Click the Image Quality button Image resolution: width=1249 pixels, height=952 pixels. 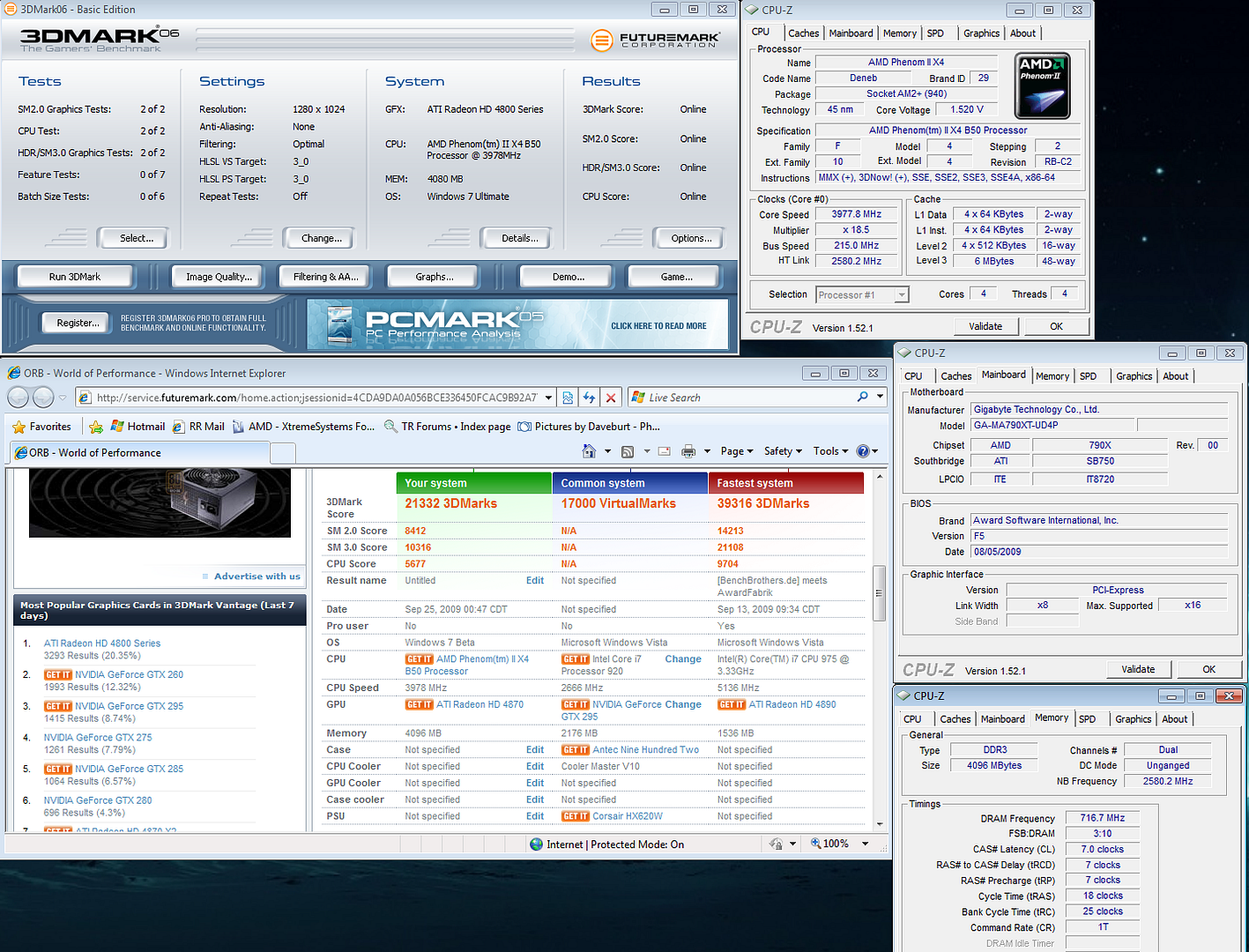pyautogui.click(x=219, y=277)
